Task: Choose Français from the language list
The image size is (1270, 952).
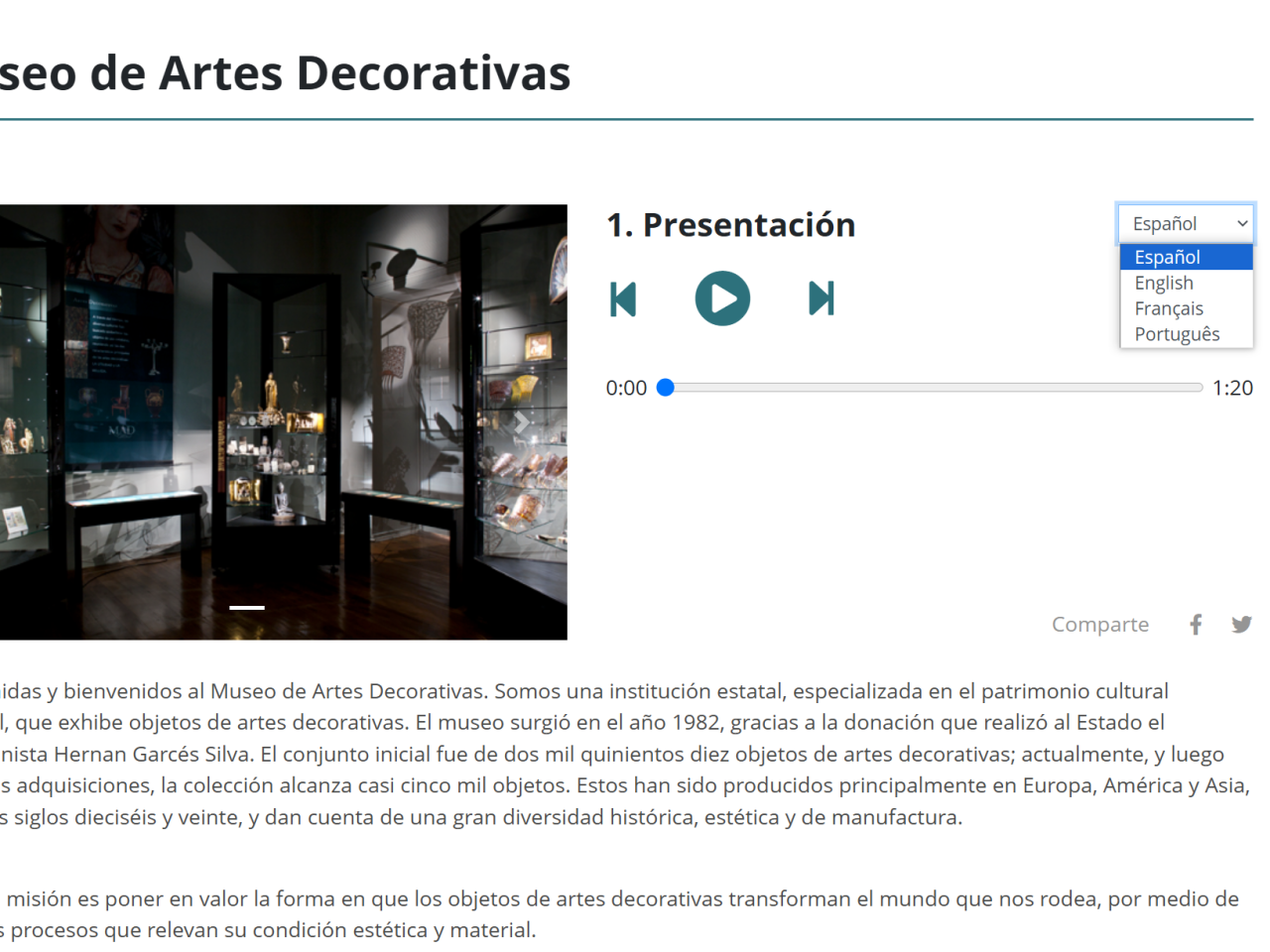Action: click(1187, 308)
